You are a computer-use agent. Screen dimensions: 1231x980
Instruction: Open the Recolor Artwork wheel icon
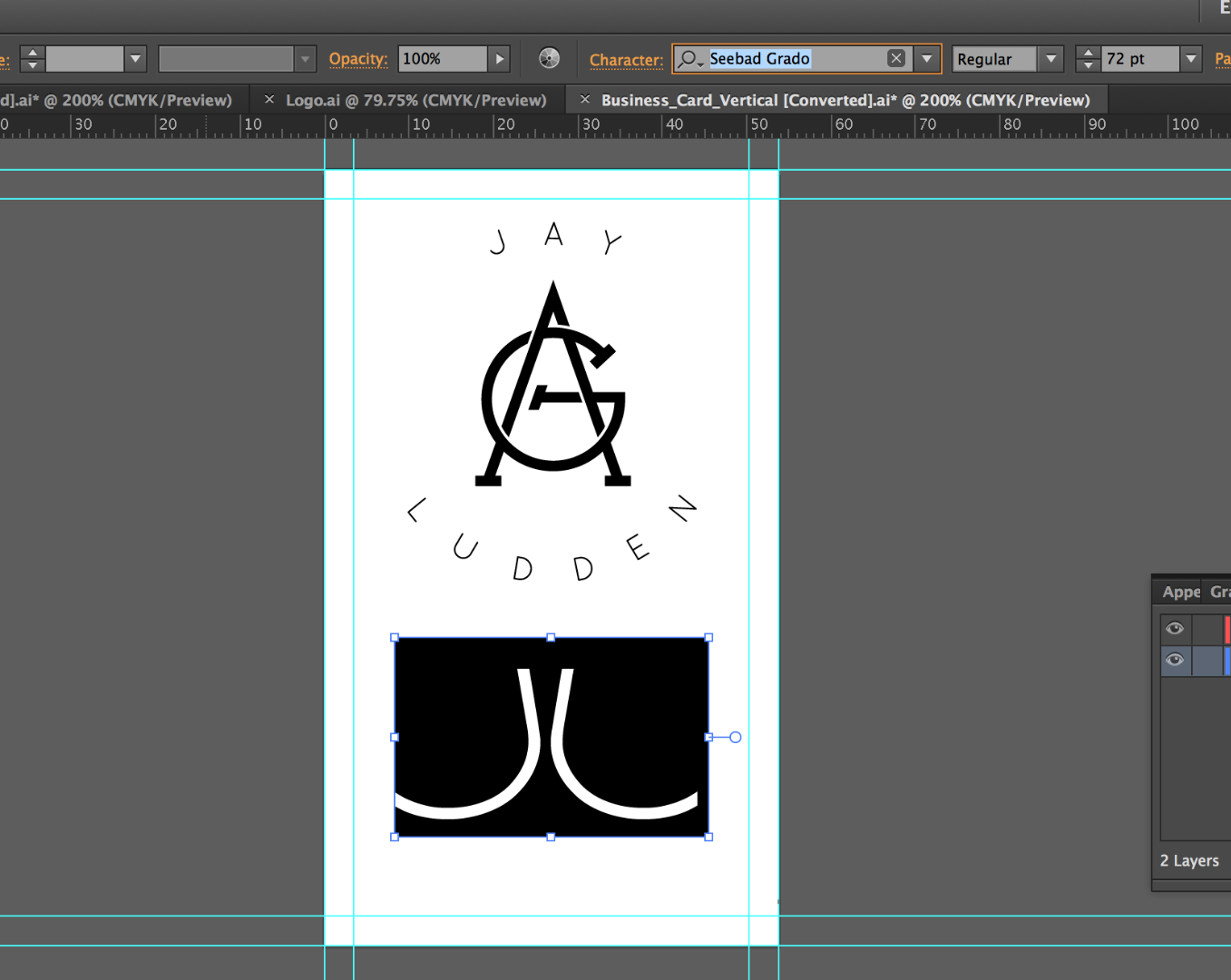click(549, 59)
